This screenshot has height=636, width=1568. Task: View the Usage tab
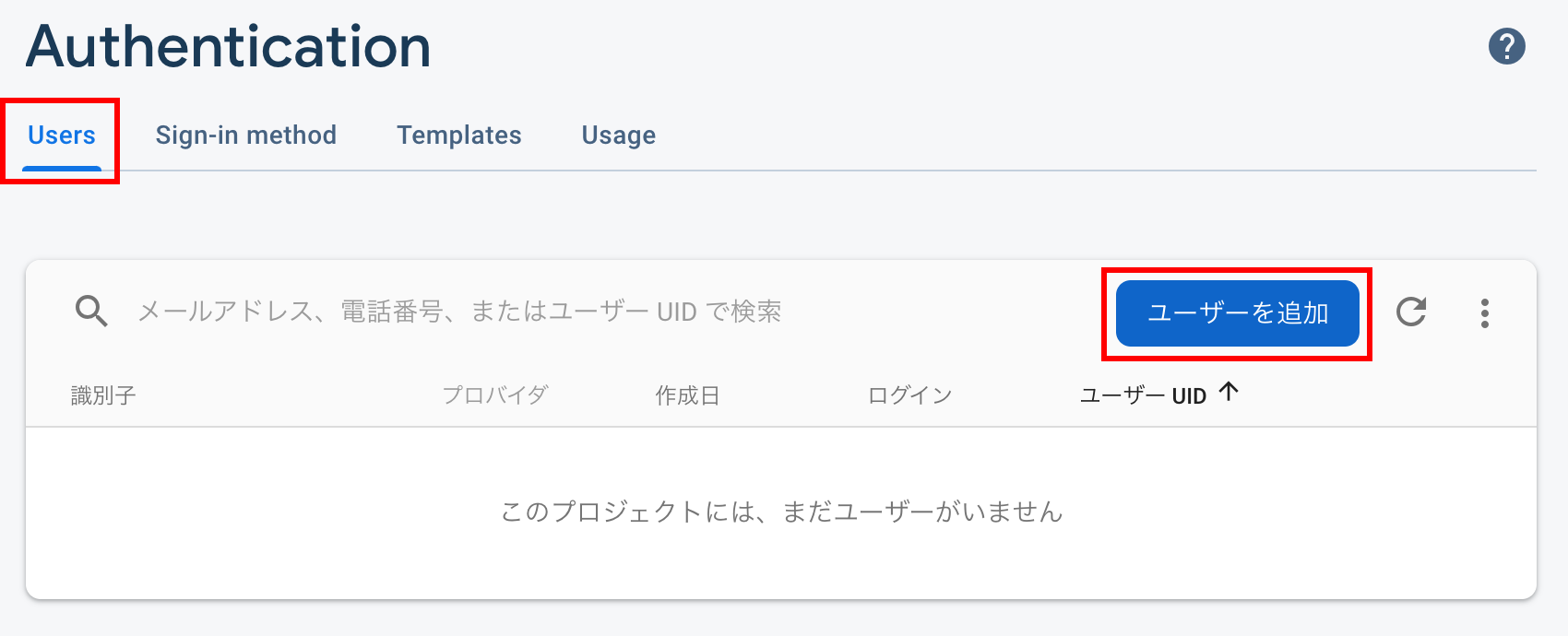pyautogui.click(x=619, y=135)
